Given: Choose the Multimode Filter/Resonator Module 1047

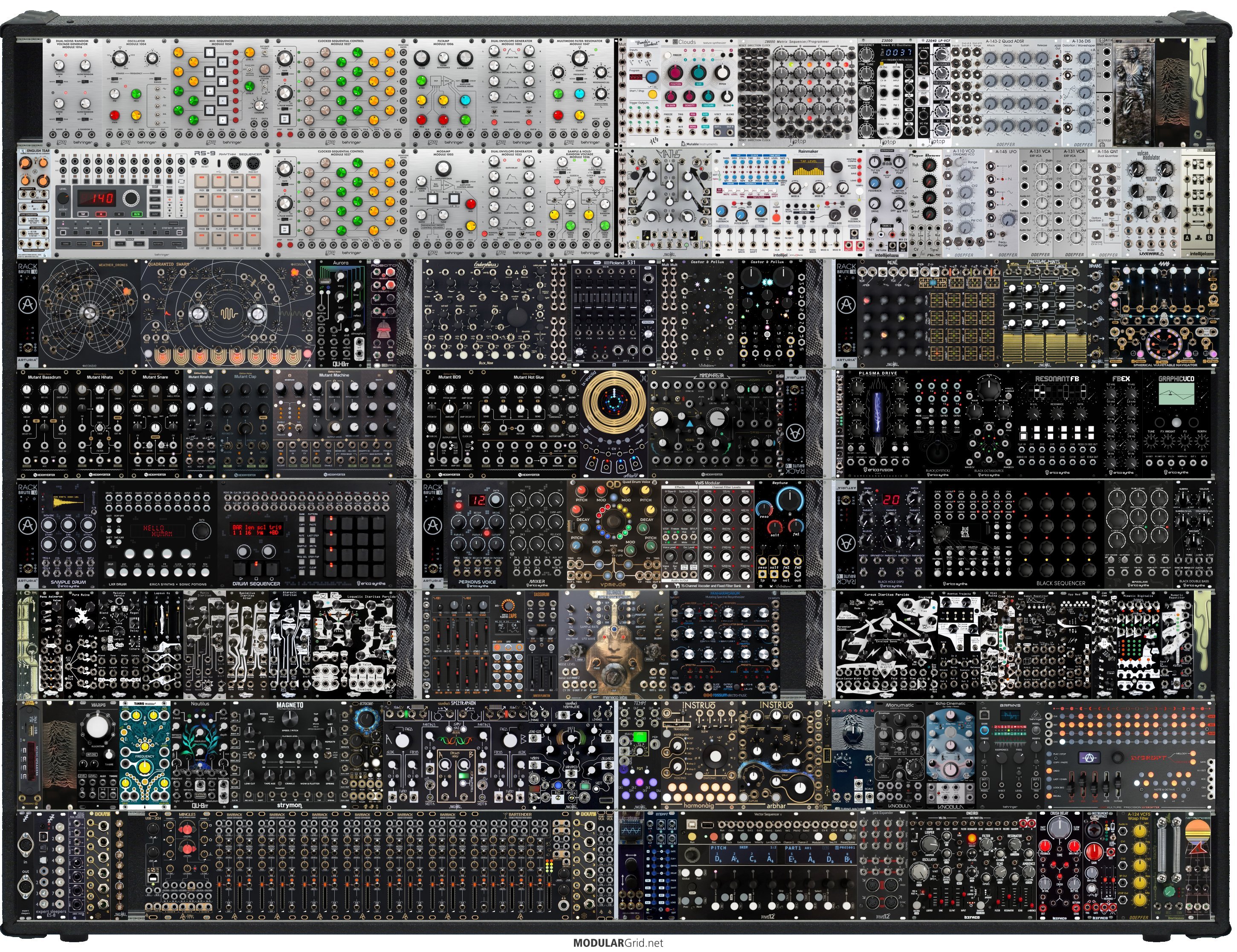Looking at the screenshot, I should 580,93.
